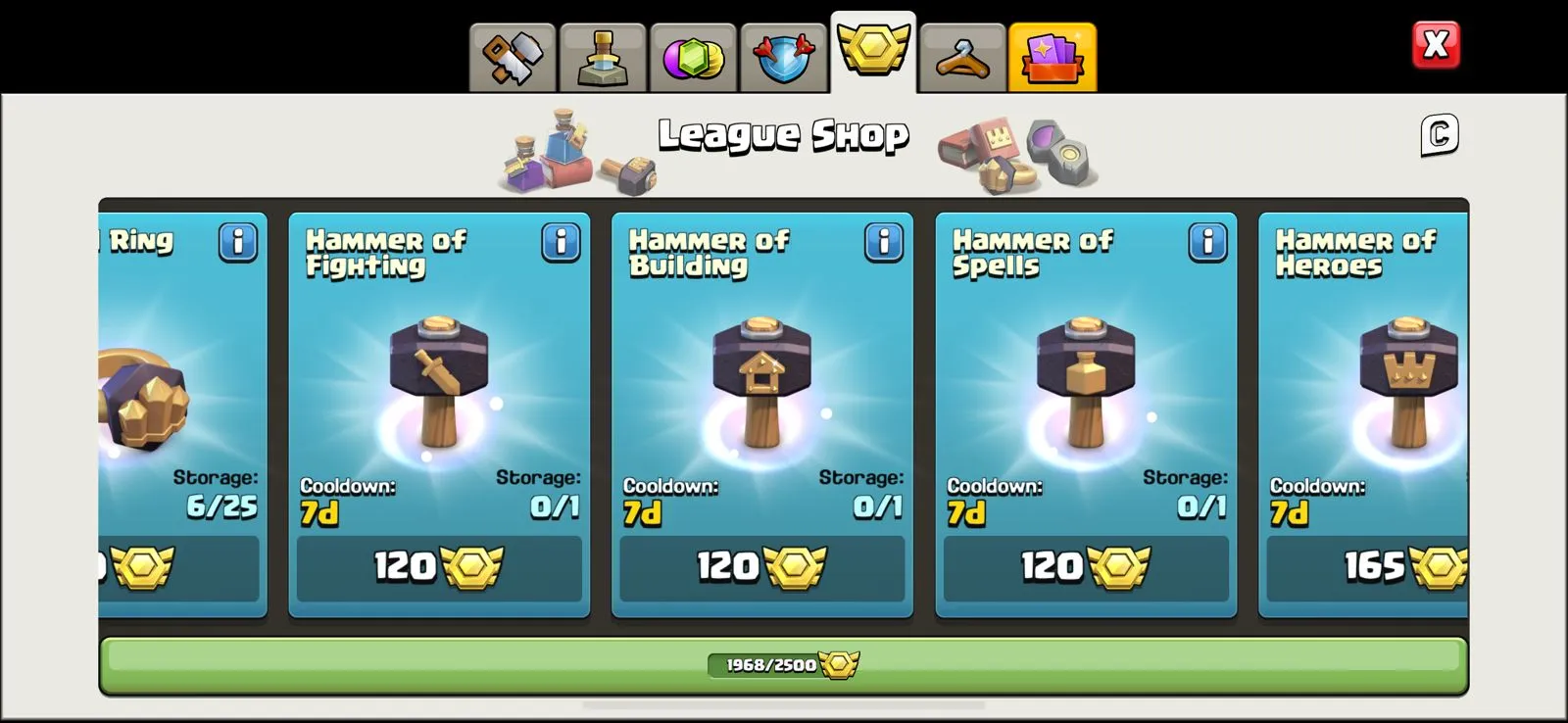This screenshot has height=723, width=1568.
Task: Click the league medals progress bar
Action: click(x=783, y=666)
